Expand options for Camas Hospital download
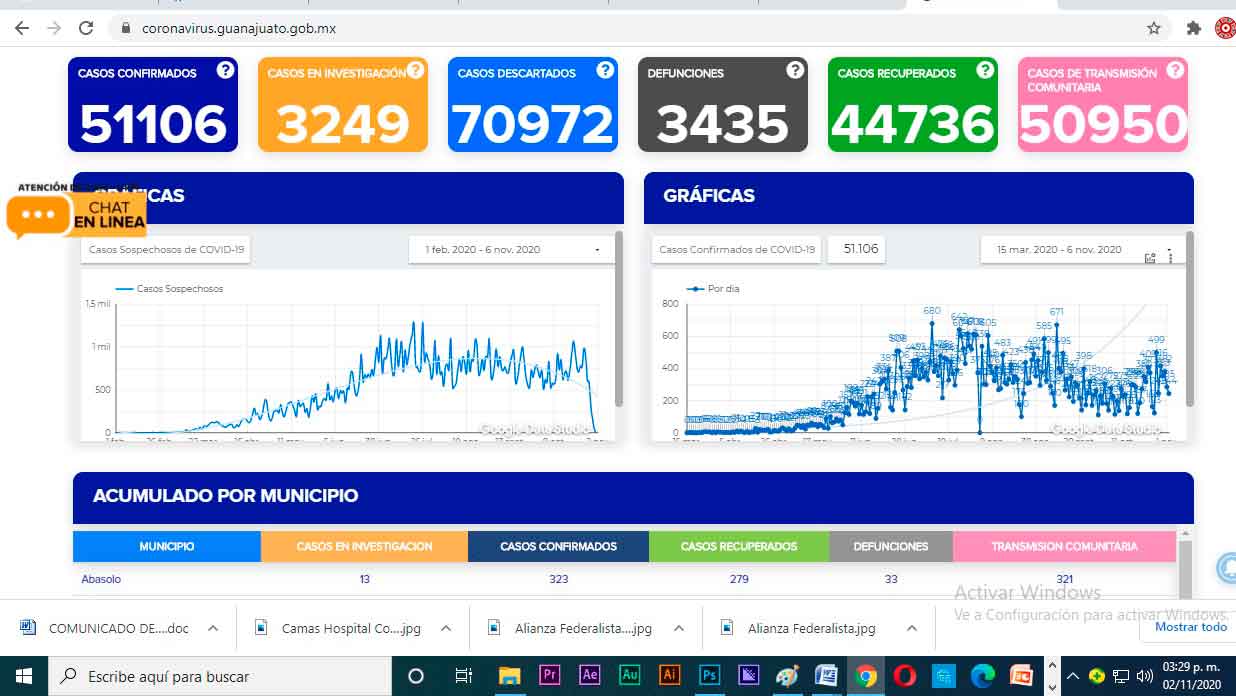This screenshot has width=1236, height=696. point(446,628)
